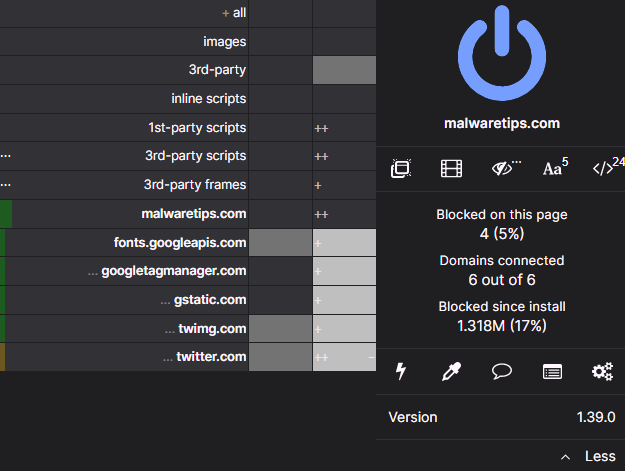
Task: Click the malwaretips.com hostname under power button
Action: click(501, 124)
